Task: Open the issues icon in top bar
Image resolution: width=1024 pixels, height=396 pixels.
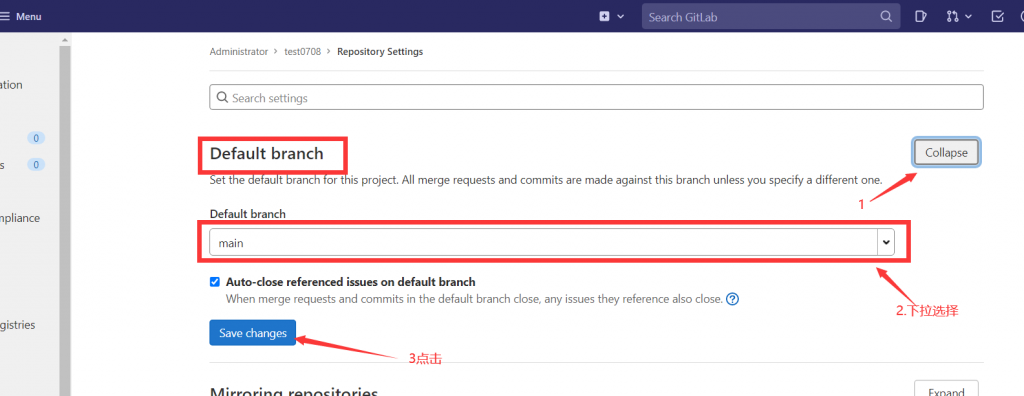Action: [x=921, y=16]
